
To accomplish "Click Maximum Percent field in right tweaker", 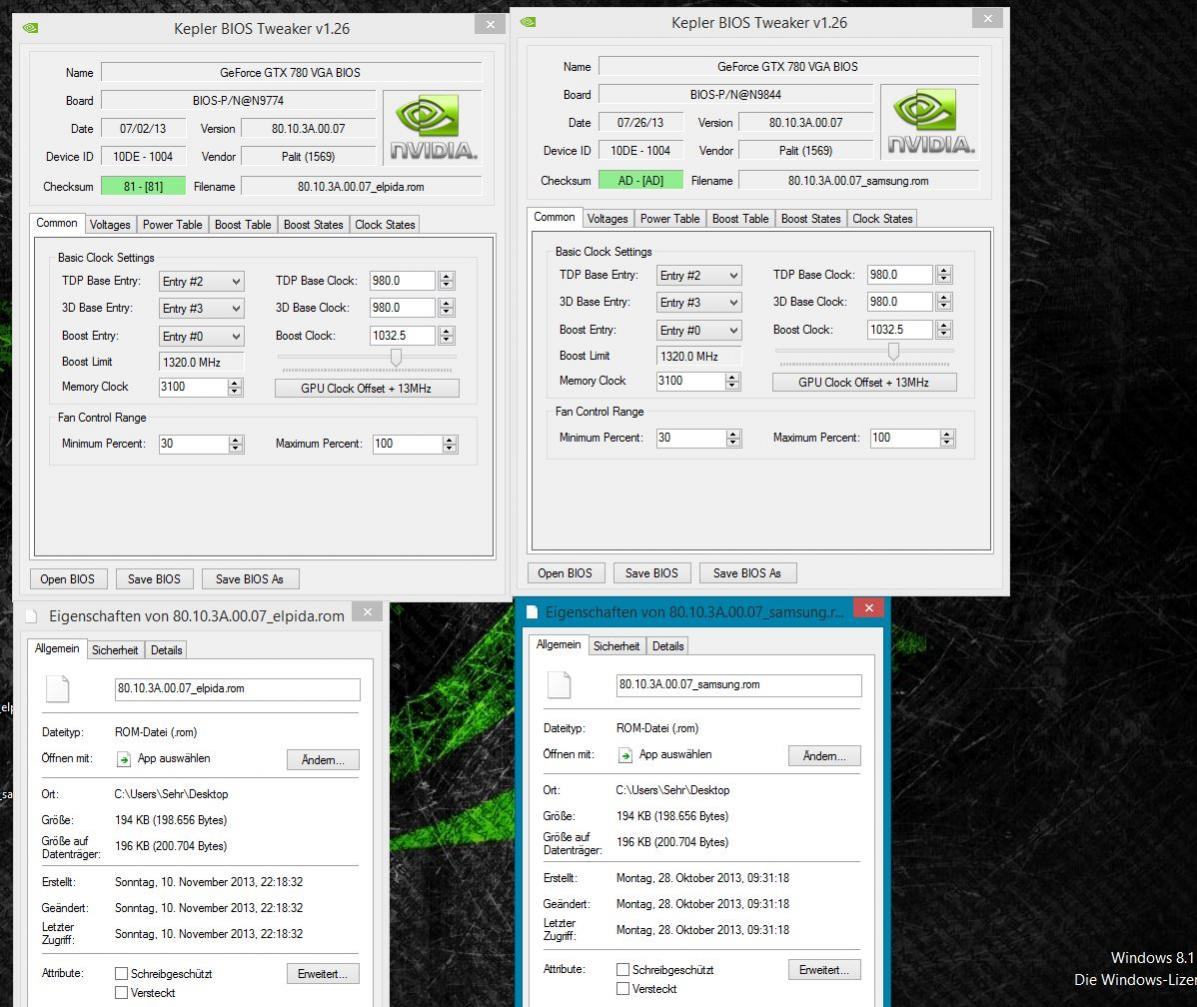I will 905,437.
